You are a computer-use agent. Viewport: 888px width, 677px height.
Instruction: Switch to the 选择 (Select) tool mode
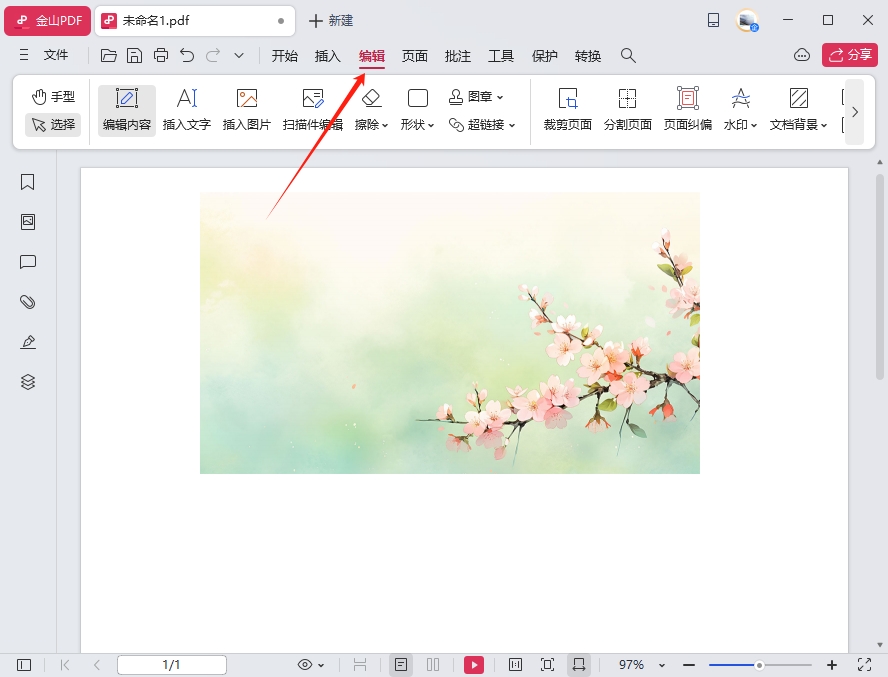pos(53,125)
